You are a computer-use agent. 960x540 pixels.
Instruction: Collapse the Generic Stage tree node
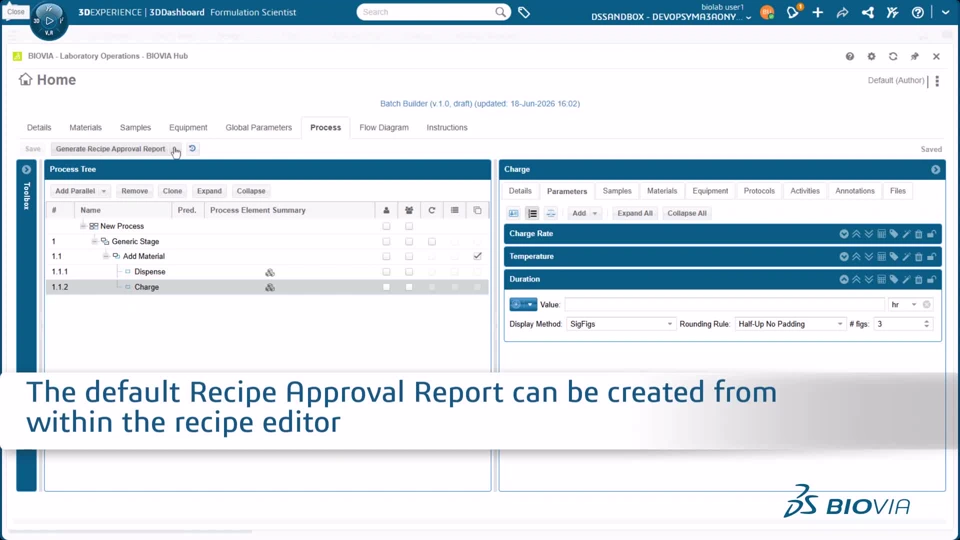pos(94,241)
